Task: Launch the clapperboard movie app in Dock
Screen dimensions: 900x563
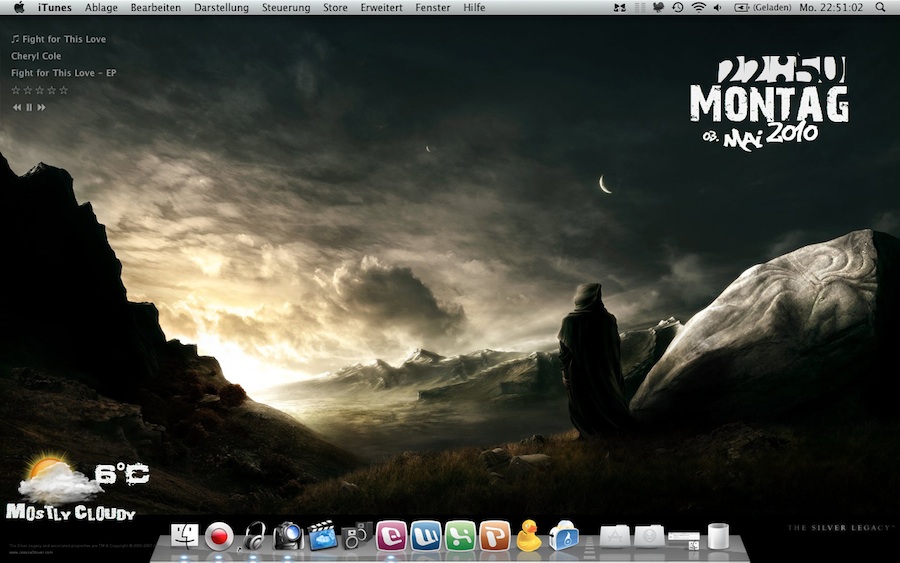Action: 322,535
